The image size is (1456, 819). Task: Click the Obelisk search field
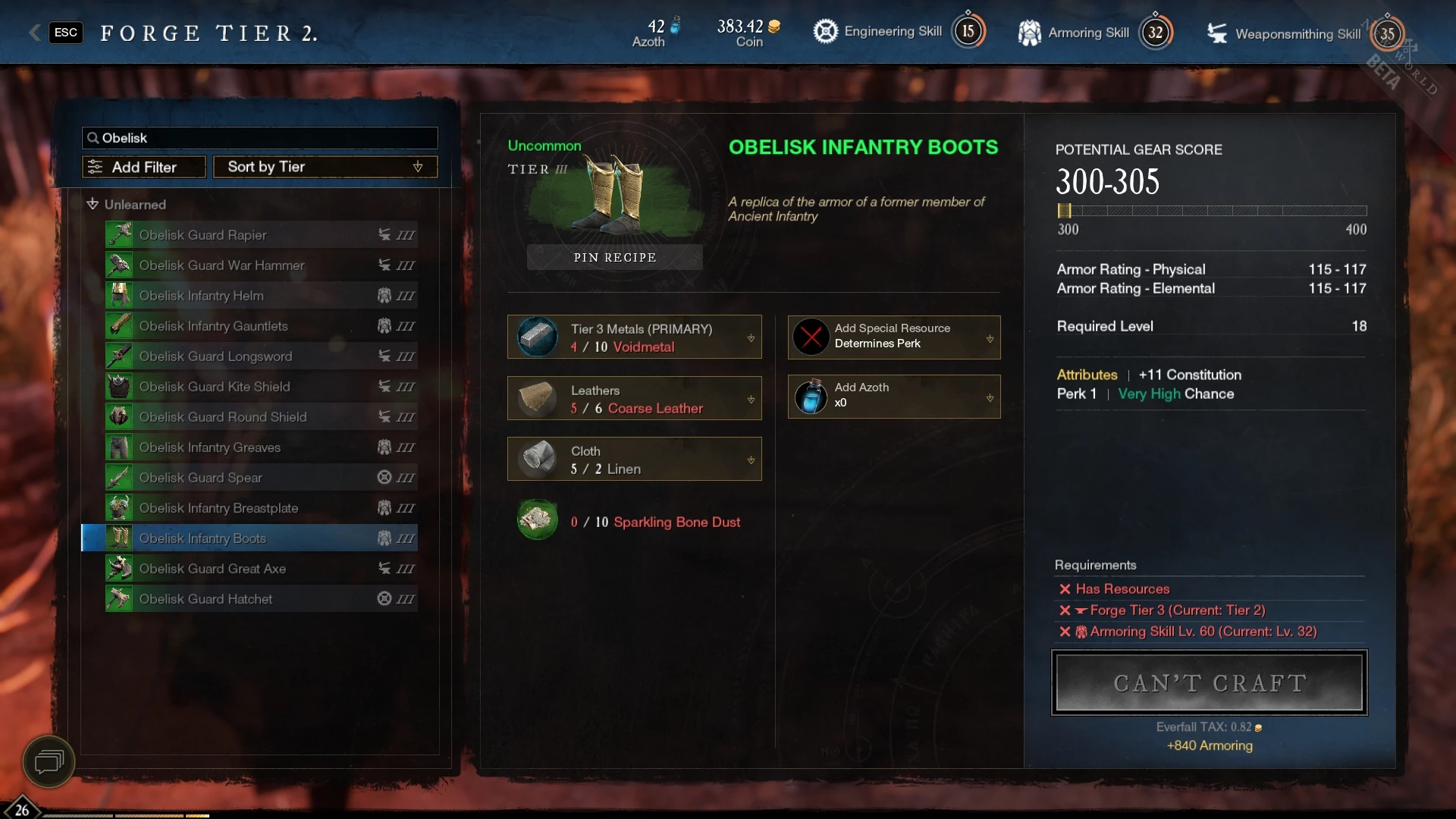click(x=260, y=138)
